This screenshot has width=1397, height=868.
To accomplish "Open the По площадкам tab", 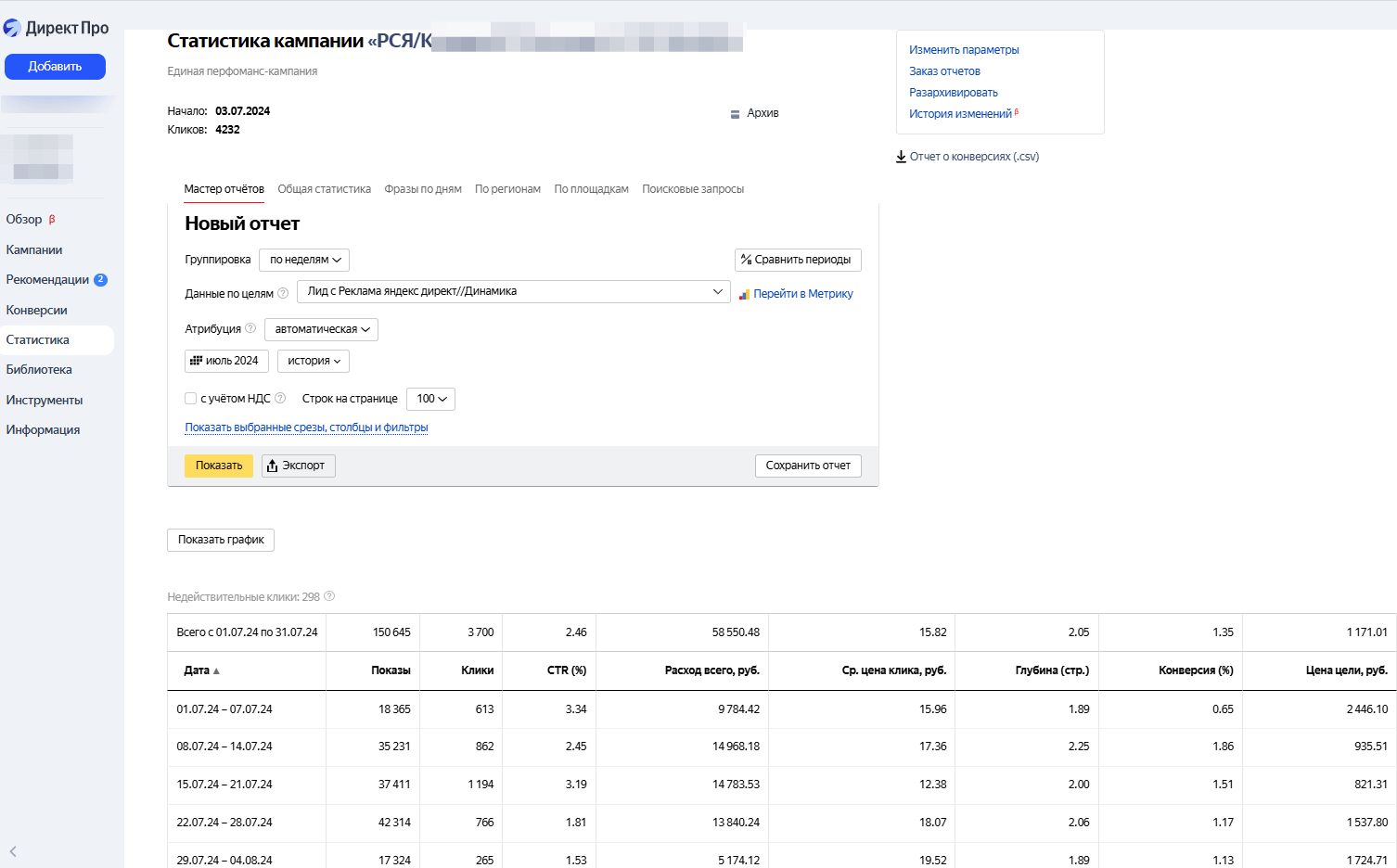I will pos(591,189).
